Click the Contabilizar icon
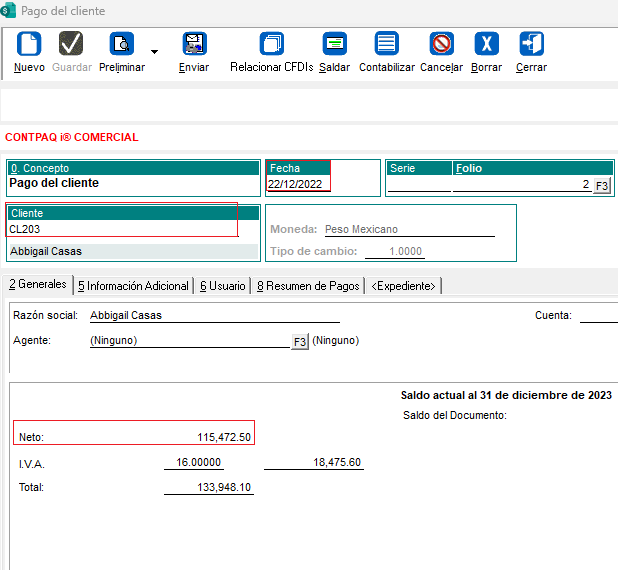The image size is (632, 570). coord(386,44)
